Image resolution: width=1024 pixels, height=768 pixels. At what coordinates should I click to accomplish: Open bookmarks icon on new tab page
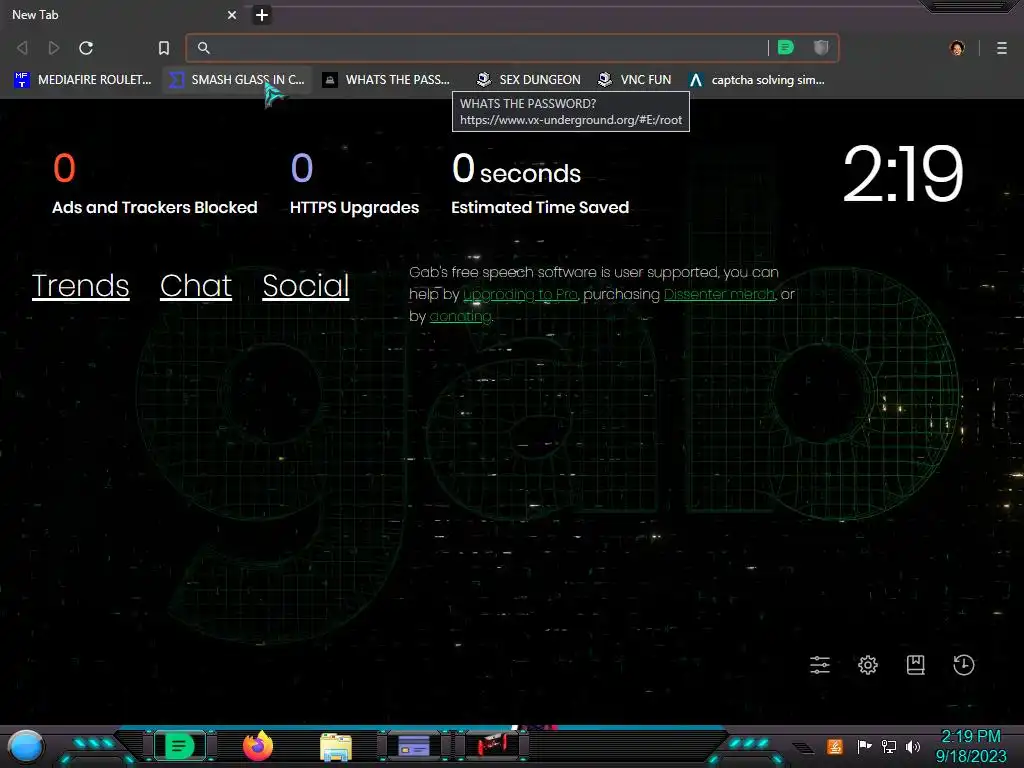916,665
